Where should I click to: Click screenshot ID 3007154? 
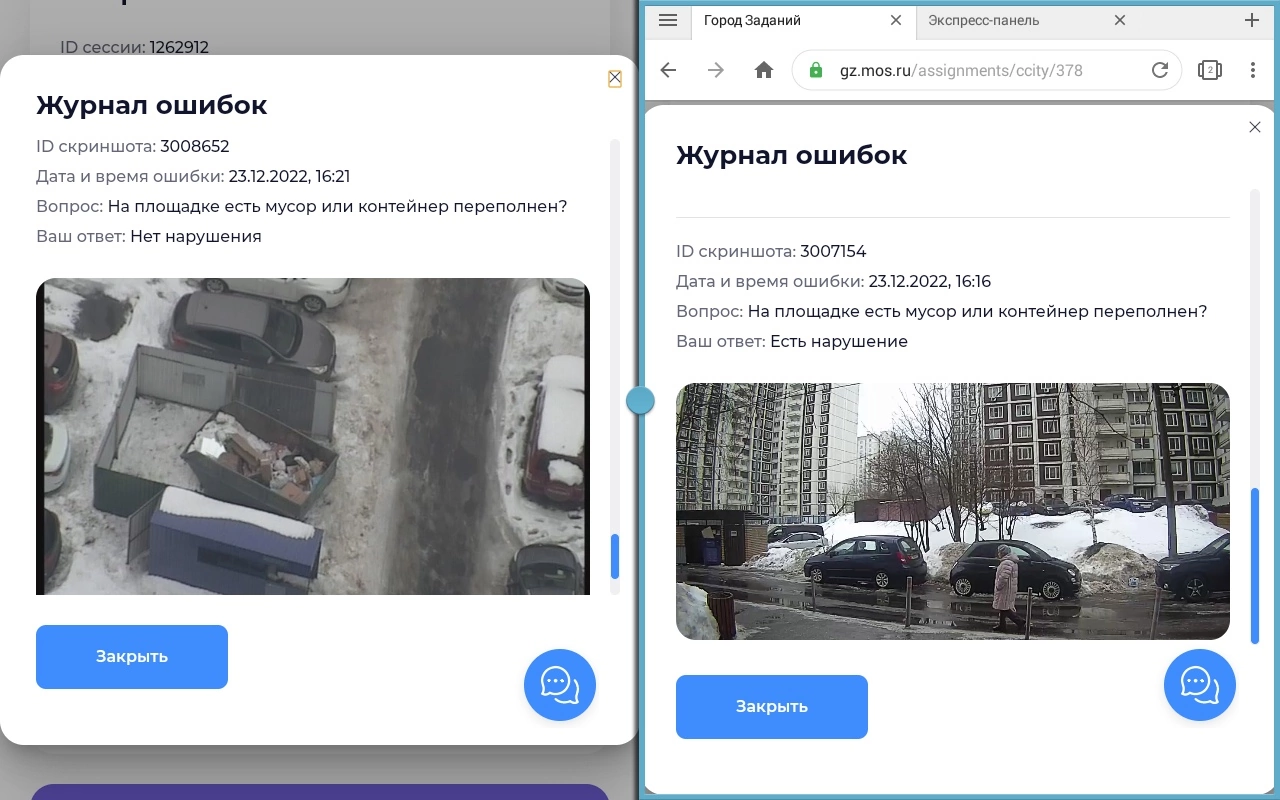[833, 251]
